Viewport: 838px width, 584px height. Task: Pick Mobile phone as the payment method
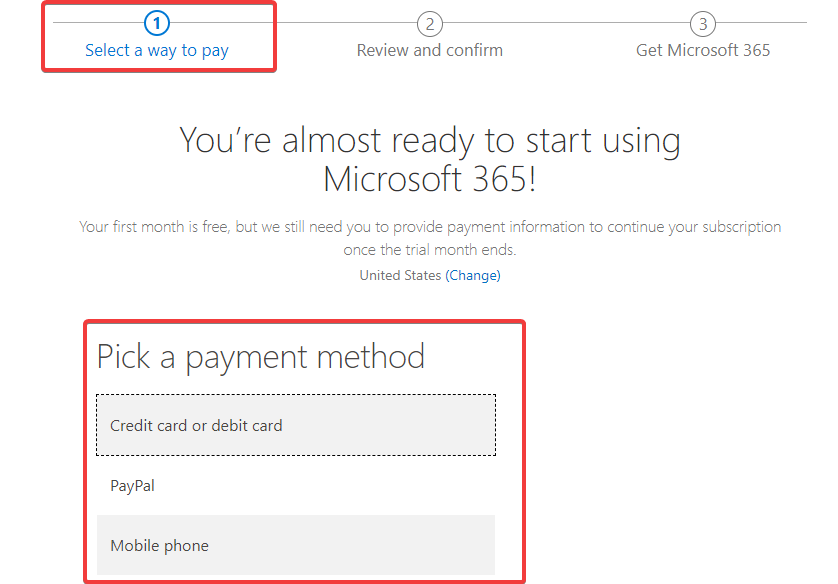click(296, 545)
